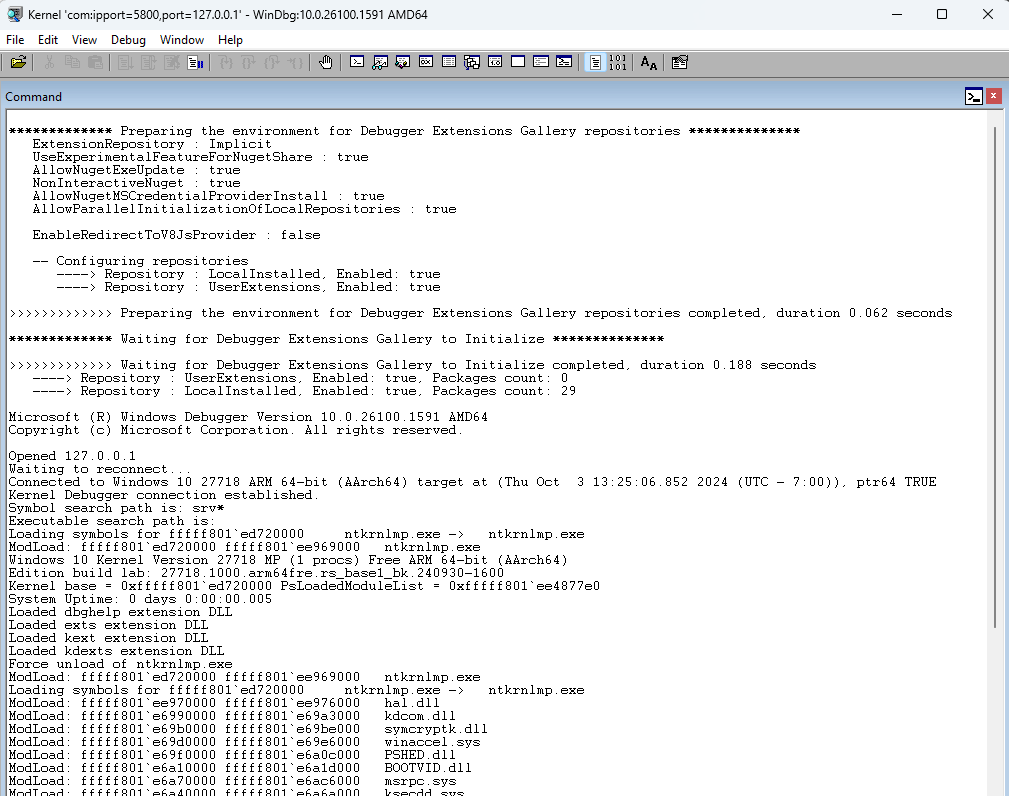Open the Memory window toolbar icon
1009x796 pixels.
(449, 62)
